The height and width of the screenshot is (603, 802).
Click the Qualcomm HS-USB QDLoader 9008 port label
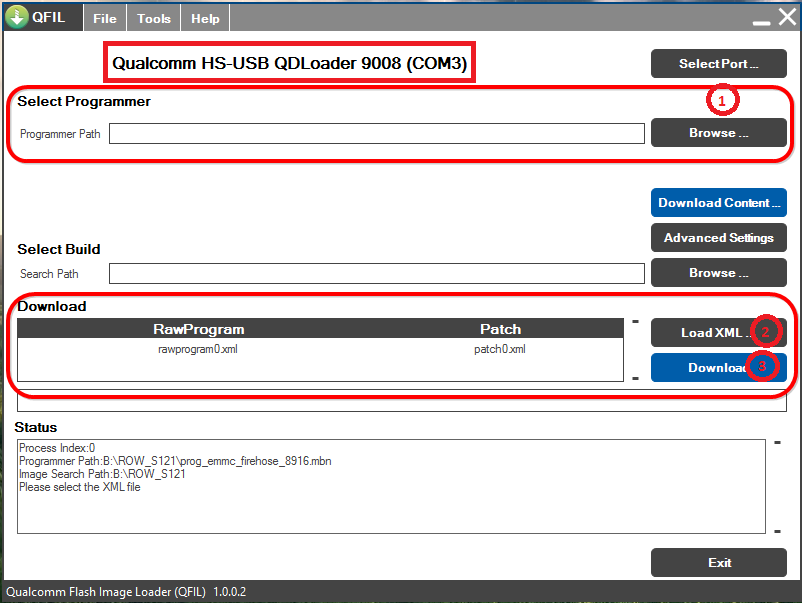click(289, 63)
